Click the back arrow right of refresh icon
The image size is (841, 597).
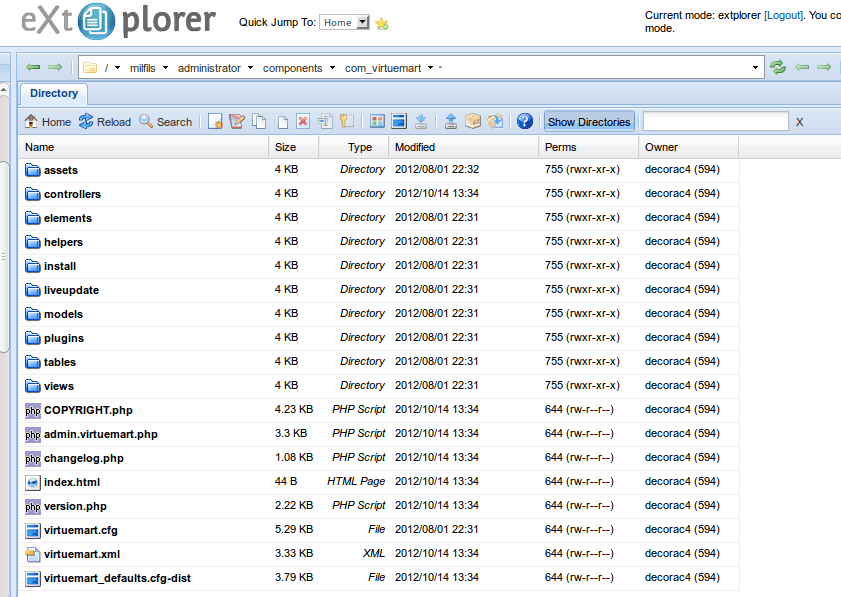(802, 67)
